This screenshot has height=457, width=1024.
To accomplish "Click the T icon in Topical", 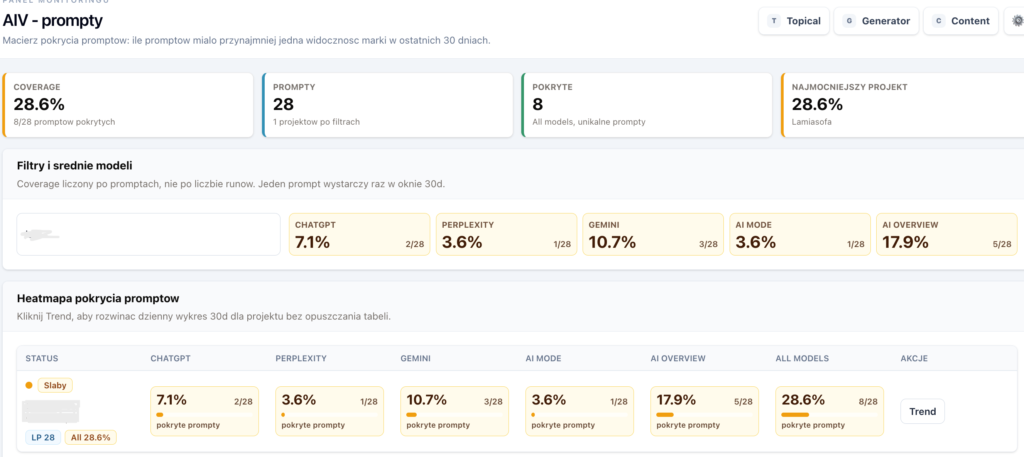I will point(775,21).
